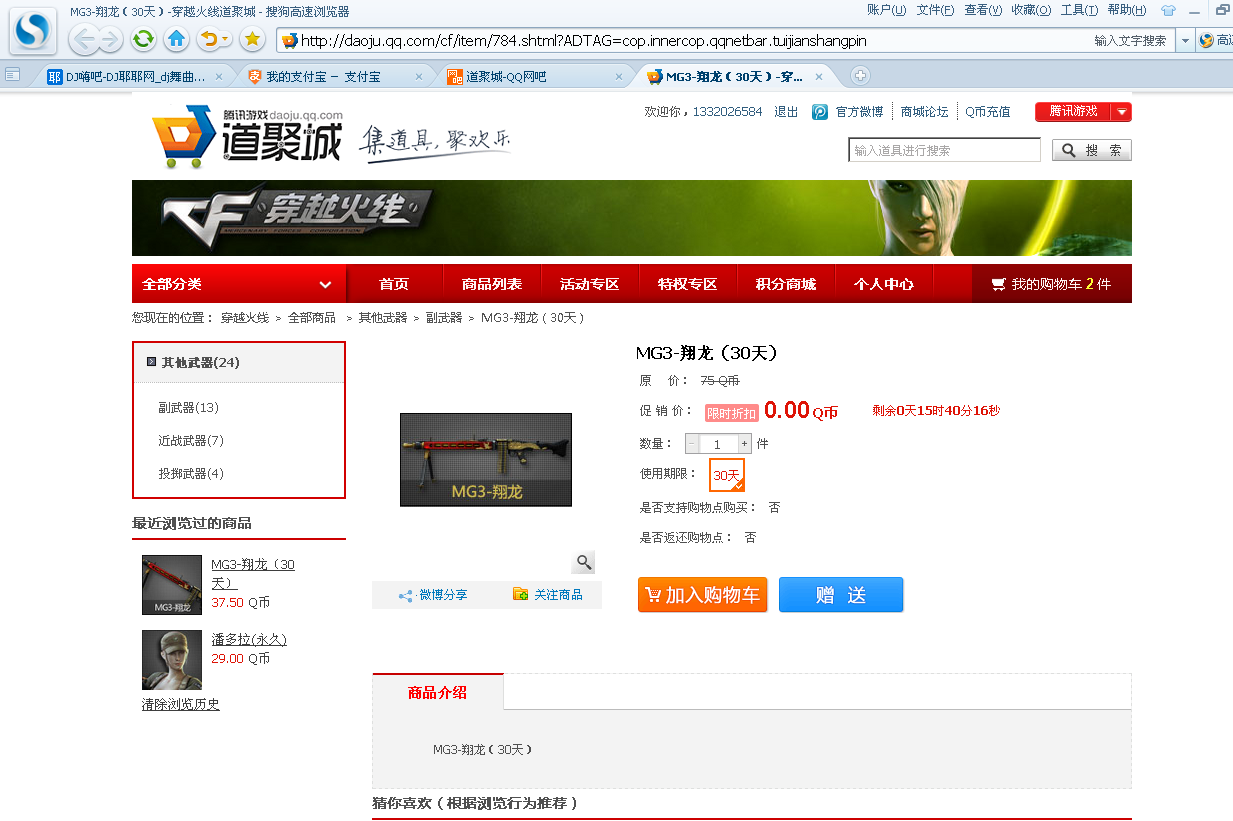1233x821 pixels.
Task: Click the 搜索 button
Action: [x=1092, y=150]
